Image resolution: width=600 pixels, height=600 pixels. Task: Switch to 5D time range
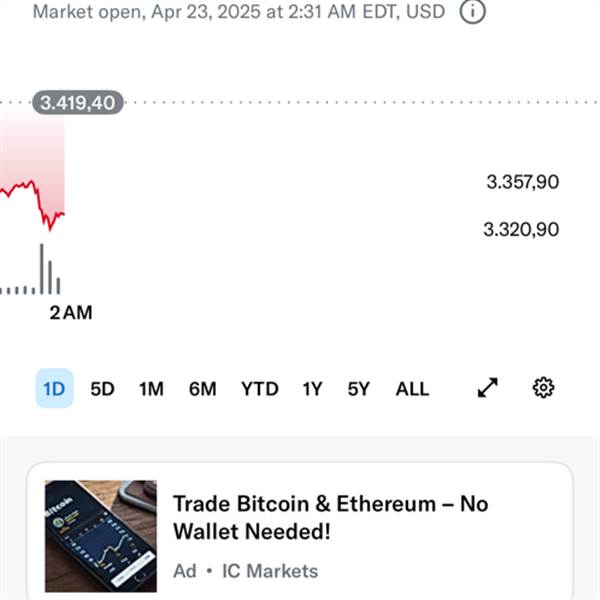[x=103, y=389]
